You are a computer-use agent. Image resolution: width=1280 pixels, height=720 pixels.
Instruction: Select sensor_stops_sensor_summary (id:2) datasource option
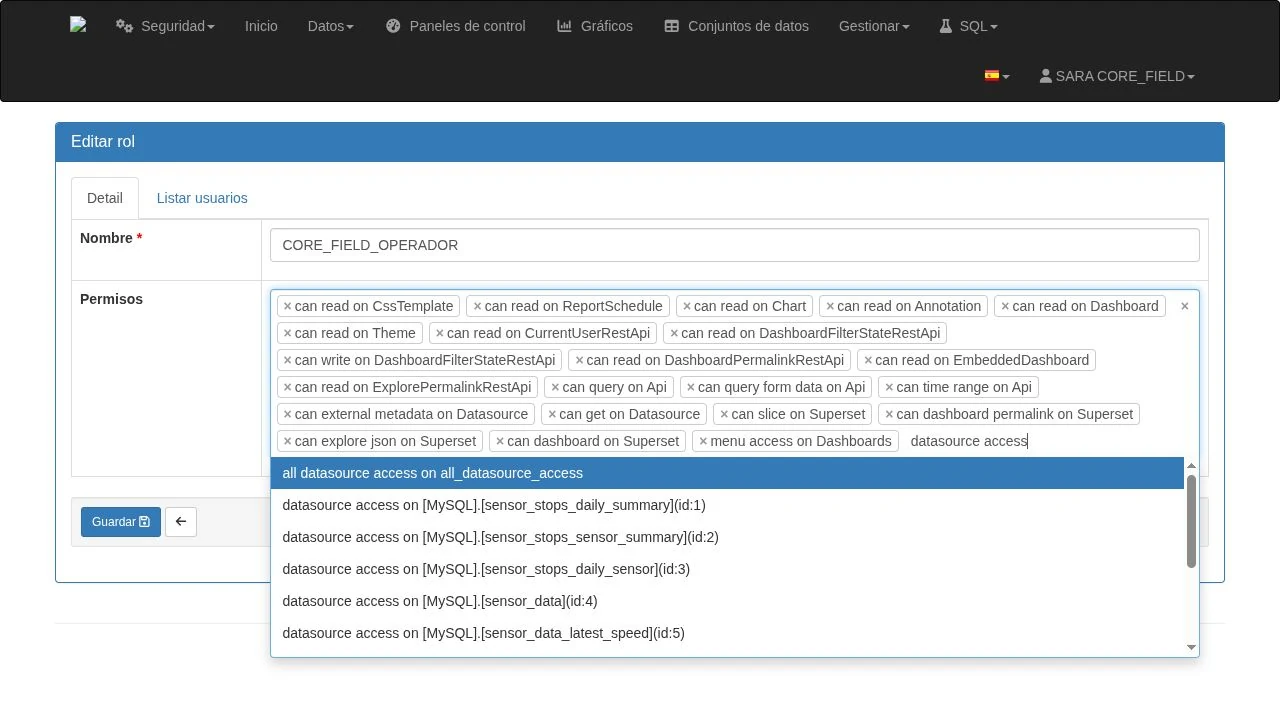tap(727, 537)
